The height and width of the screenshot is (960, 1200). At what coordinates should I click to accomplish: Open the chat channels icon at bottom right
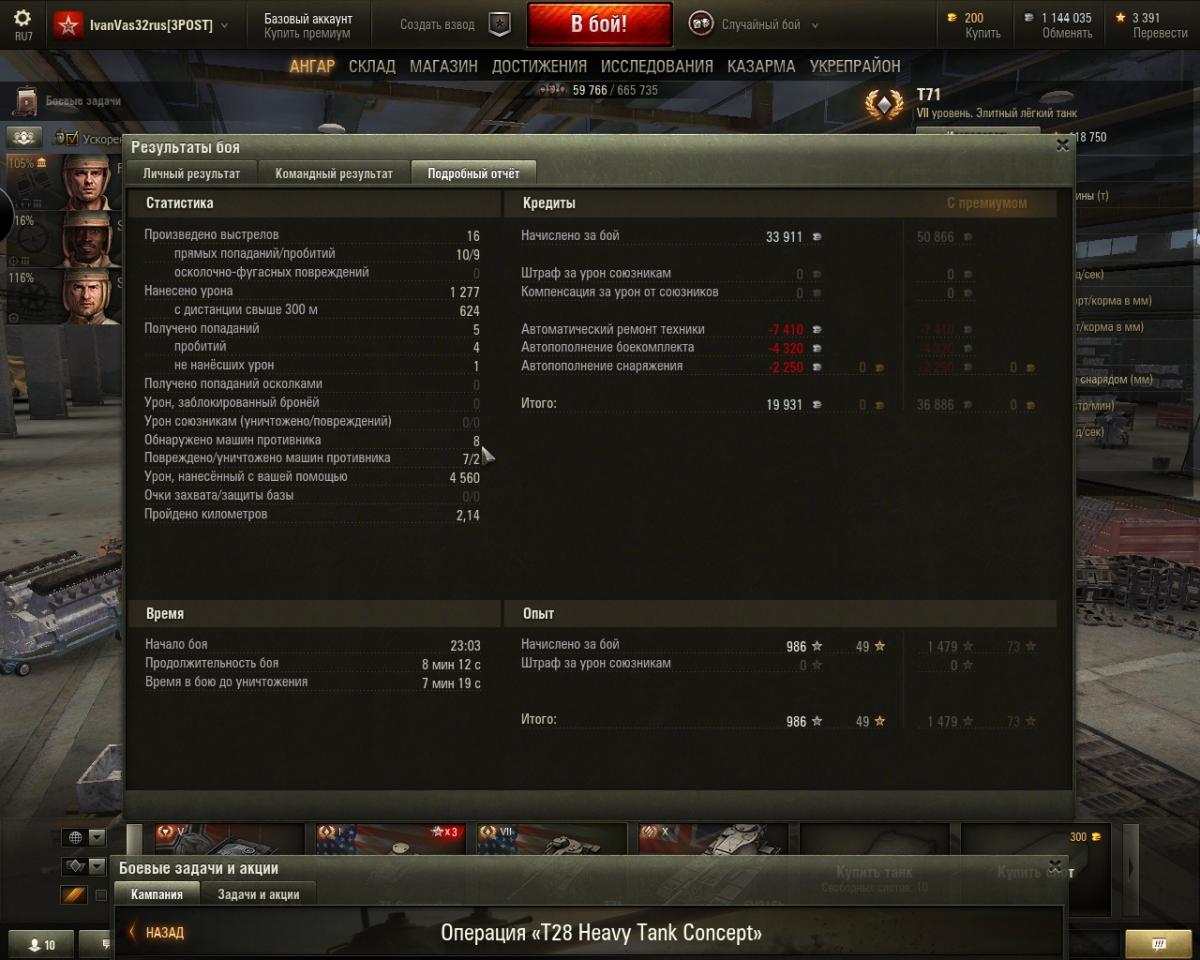pyautogui.click(x=1158, y=943)
